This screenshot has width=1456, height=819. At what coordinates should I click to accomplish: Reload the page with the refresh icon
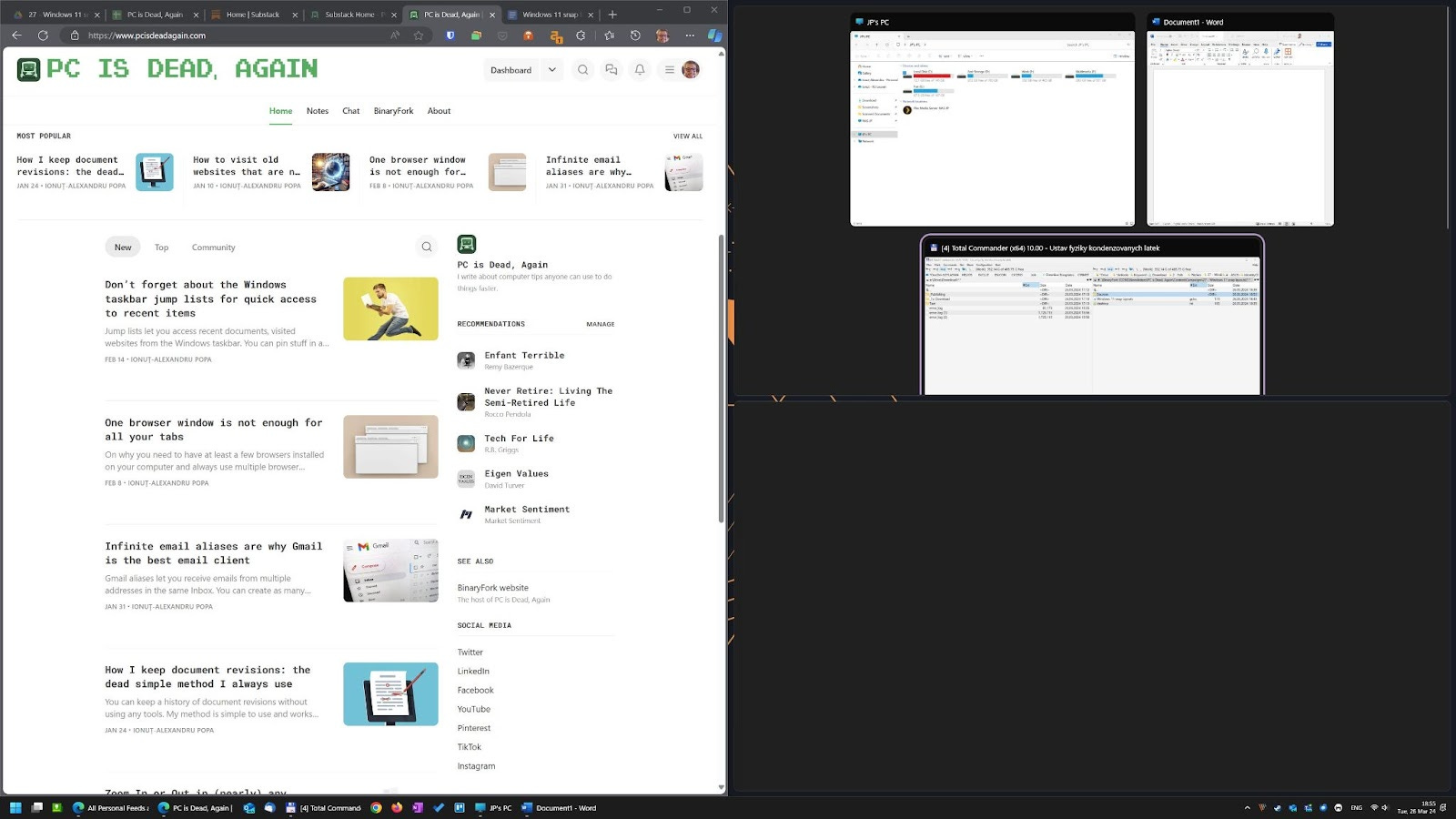[x=43, y=35]
